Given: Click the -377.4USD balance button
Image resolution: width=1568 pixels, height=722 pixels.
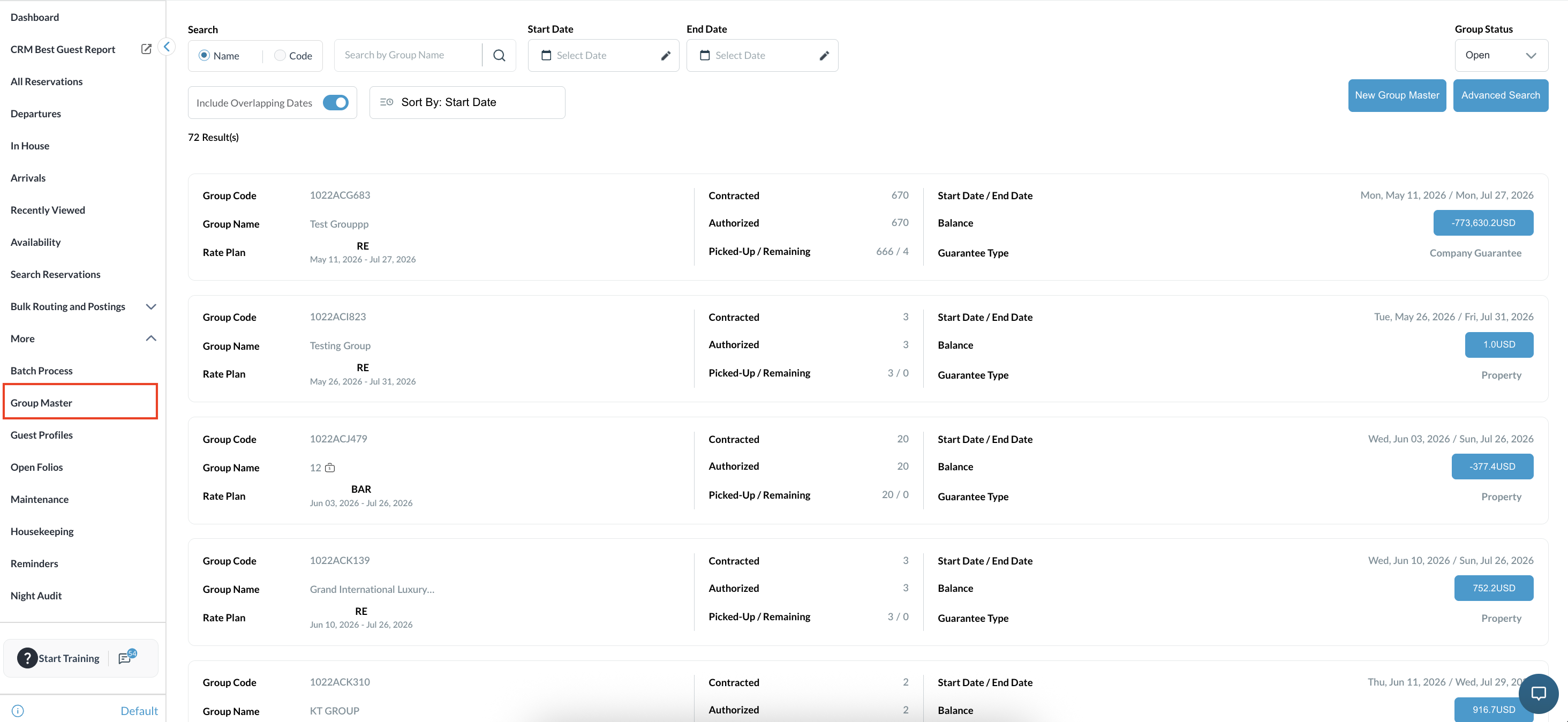Looking at the screenshot, I should [x=1492, y=467].
